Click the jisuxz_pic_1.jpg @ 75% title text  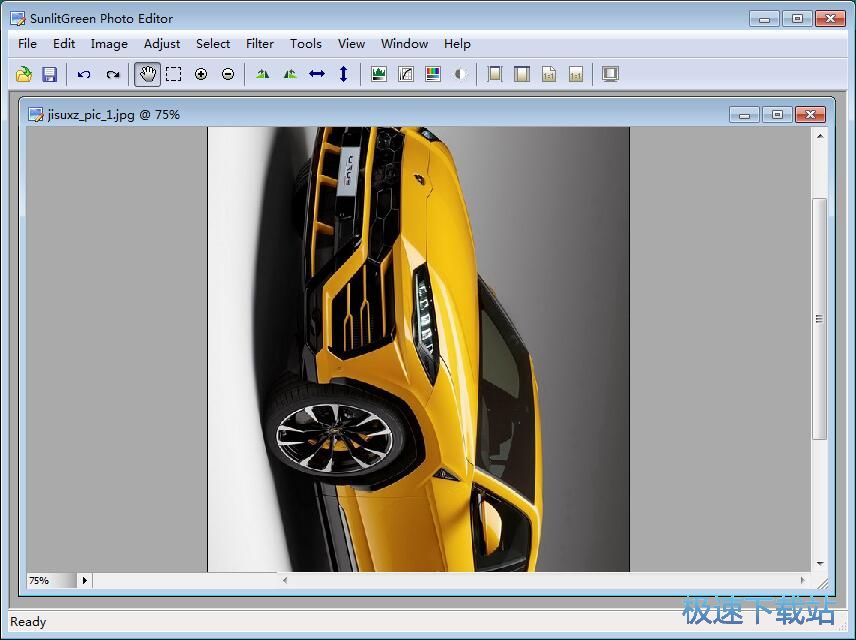[x=114, y=115]
